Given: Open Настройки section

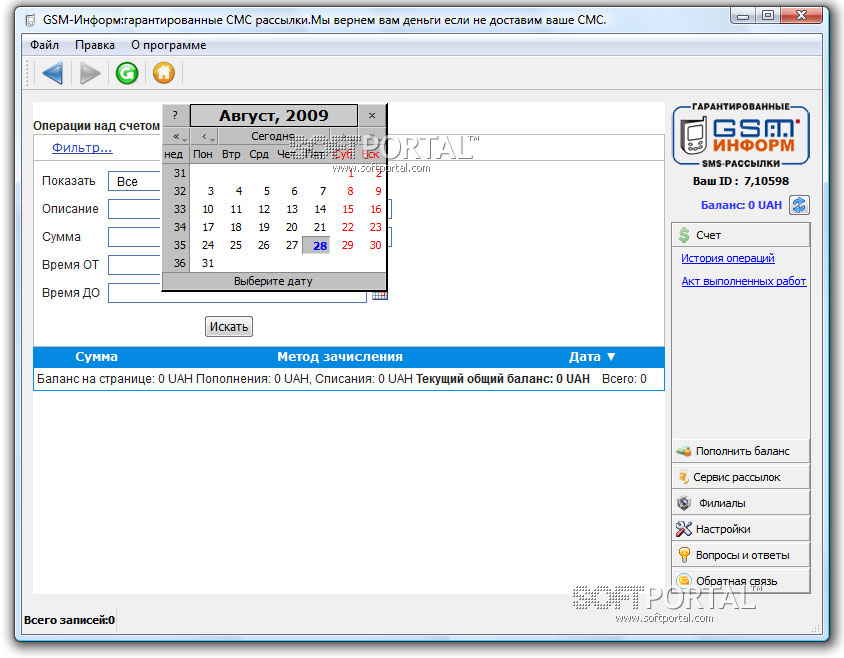Looking at the screenshot, I should [741, 529].
